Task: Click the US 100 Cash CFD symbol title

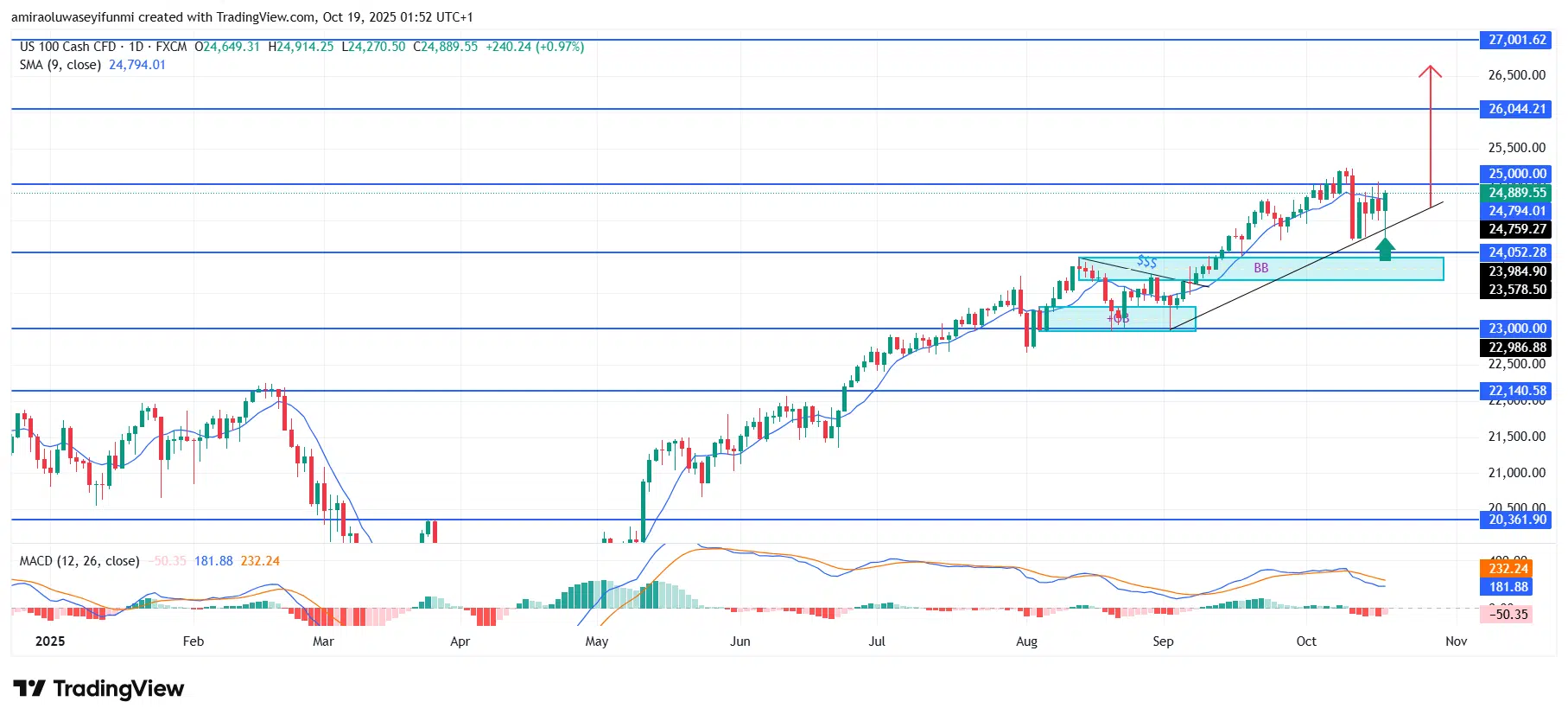Action: [67, 47]
